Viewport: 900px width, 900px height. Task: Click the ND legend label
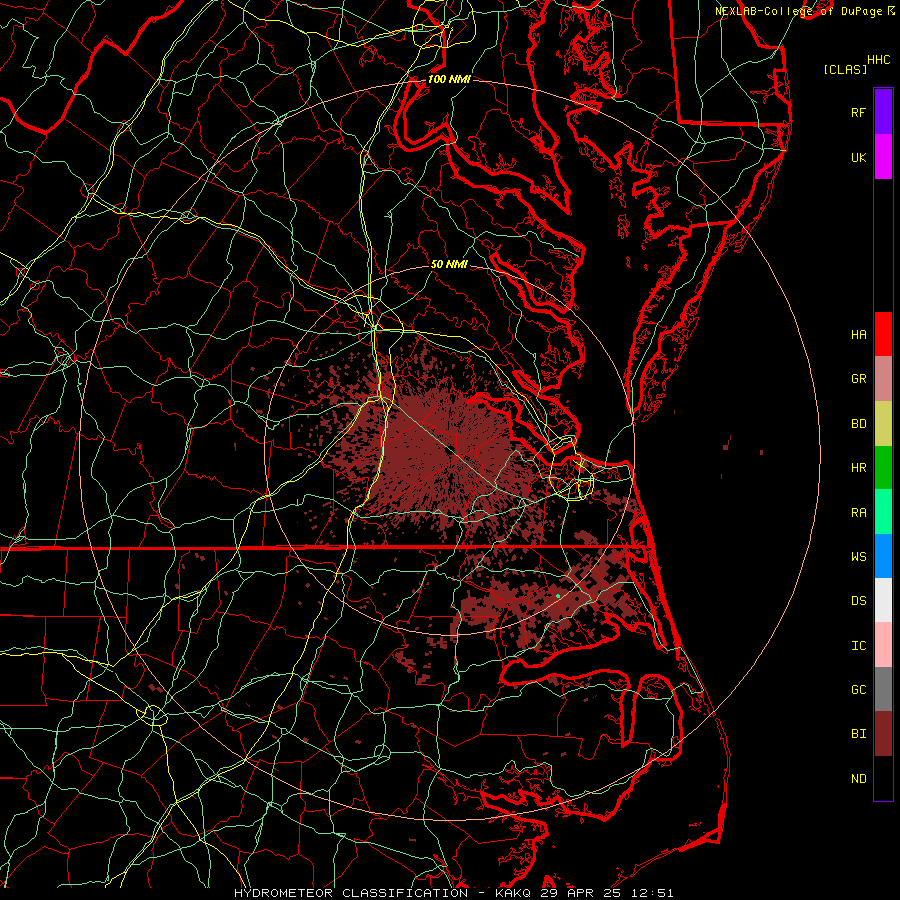[858, 778]
